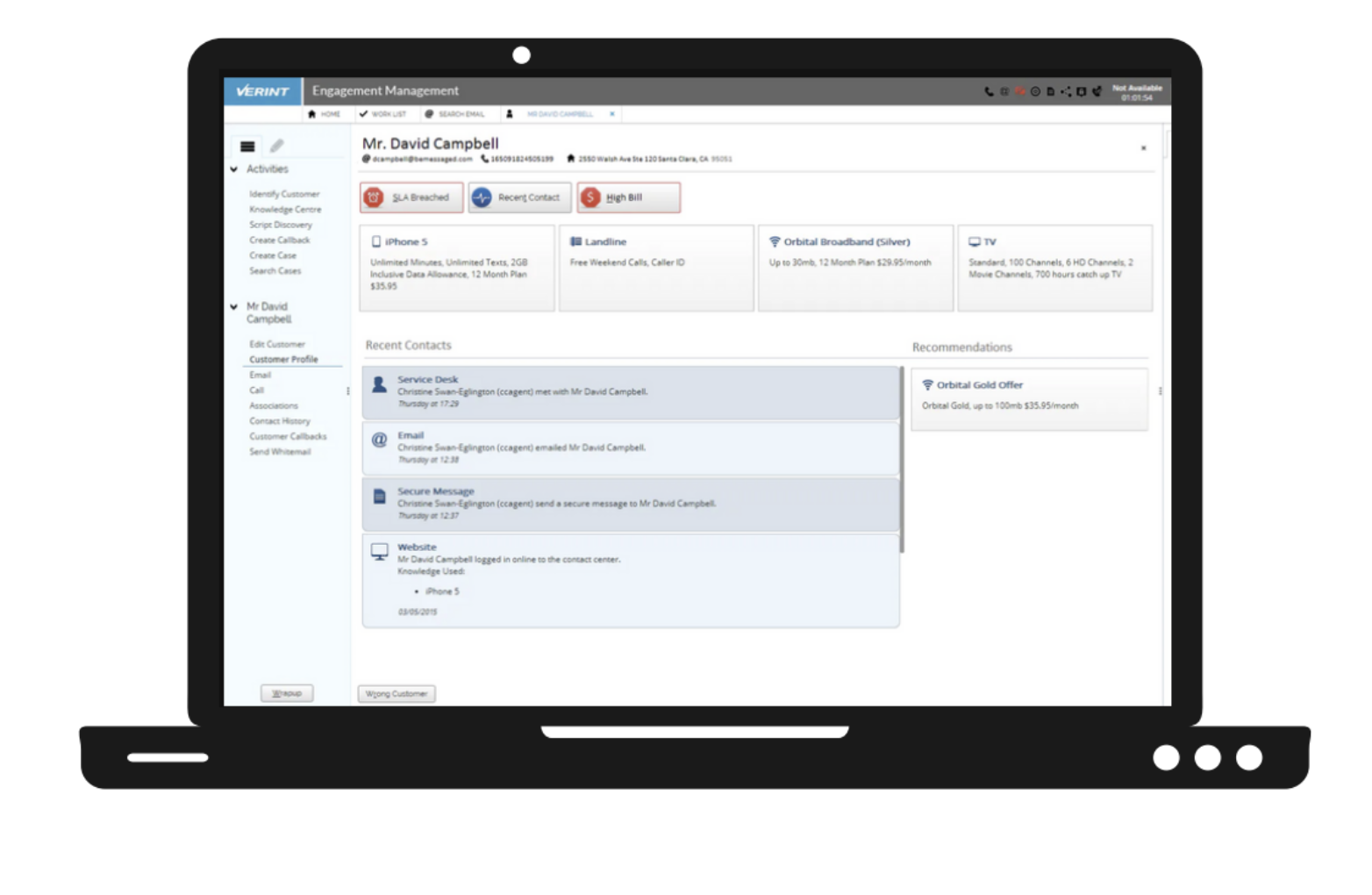Image resolution: width=1372 pixels, height=895 pixels.
Task: Click the red envelope icon in the header
Action: (x=1019, y=91)
